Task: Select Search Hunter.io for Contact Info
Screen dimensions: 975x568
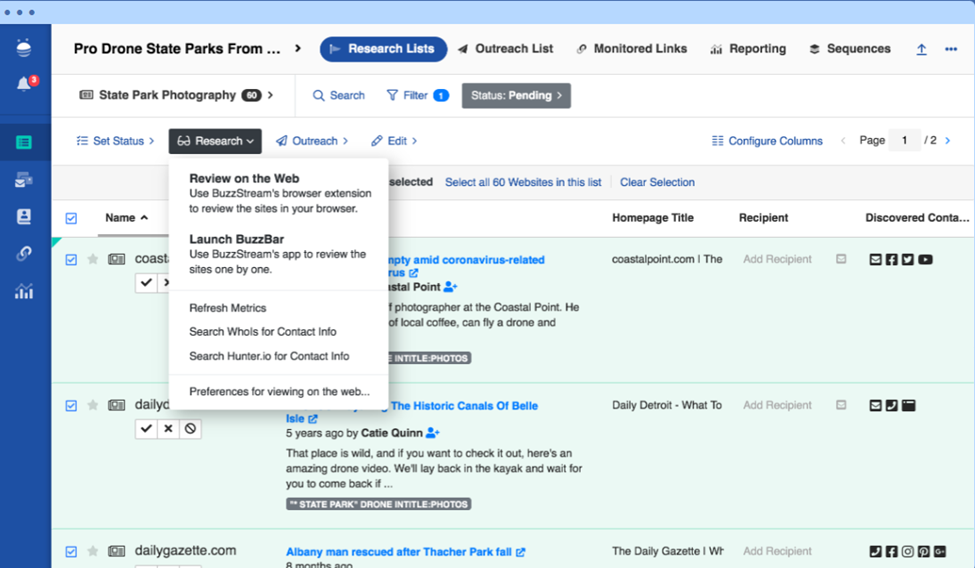Action: click(x=269, y=356)
